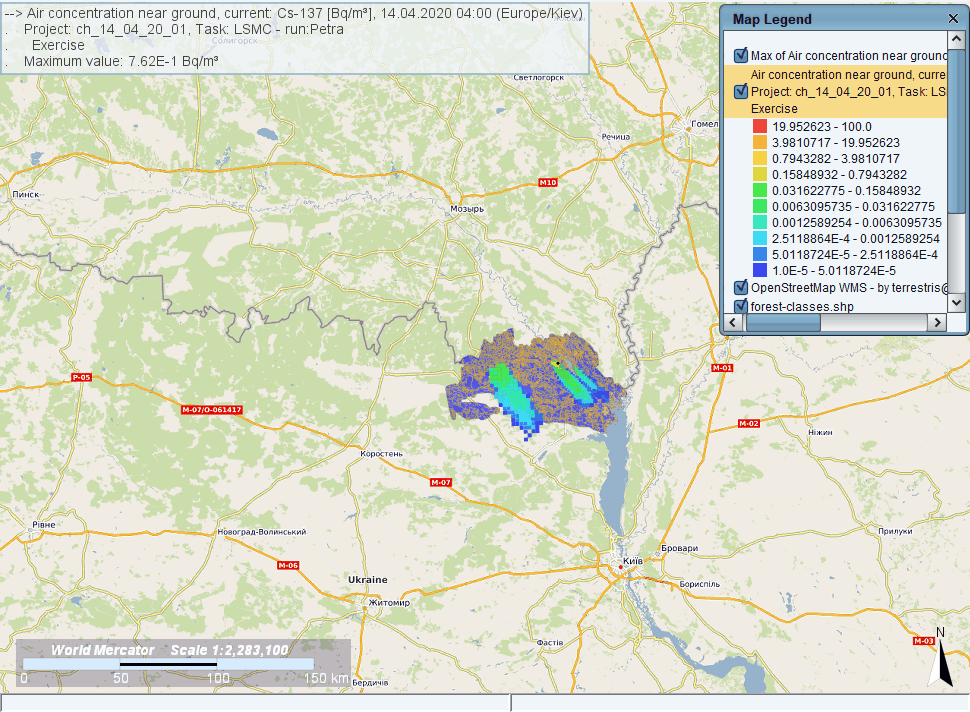Toggle Max of Air concentration layer checkbox
Image resolution: width=970 pixels, height=712 pixels.
click(x=741, y=56)
